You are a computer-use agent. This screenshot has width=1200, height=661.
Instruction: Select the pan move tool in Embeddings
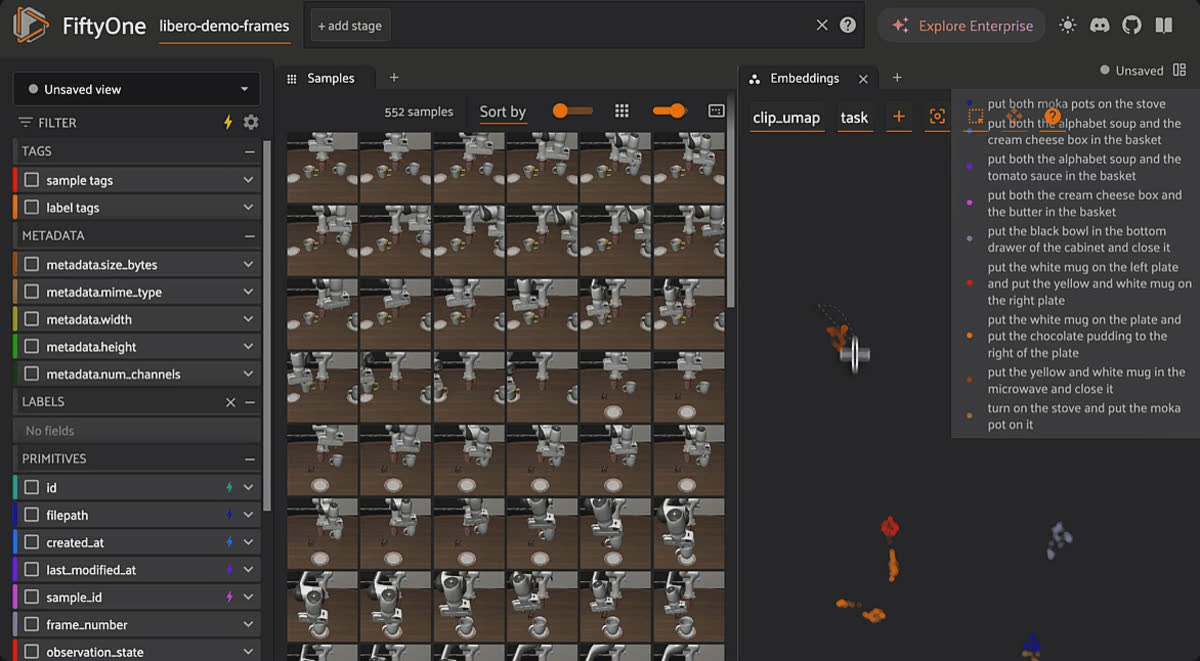pyautogui.click(x=1014, y=117)
